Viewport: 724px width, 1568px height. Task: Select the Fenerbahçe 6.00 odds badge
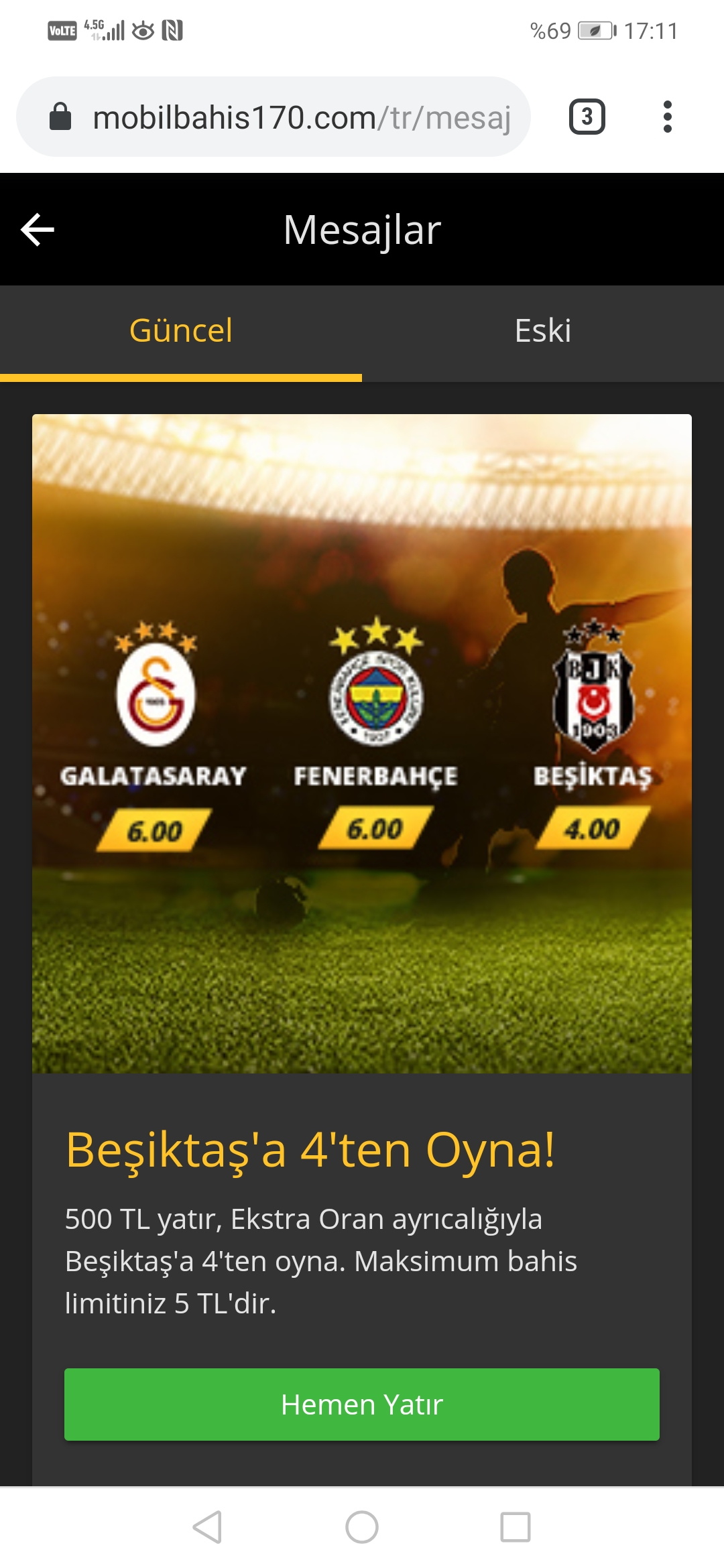pos(375,828)
